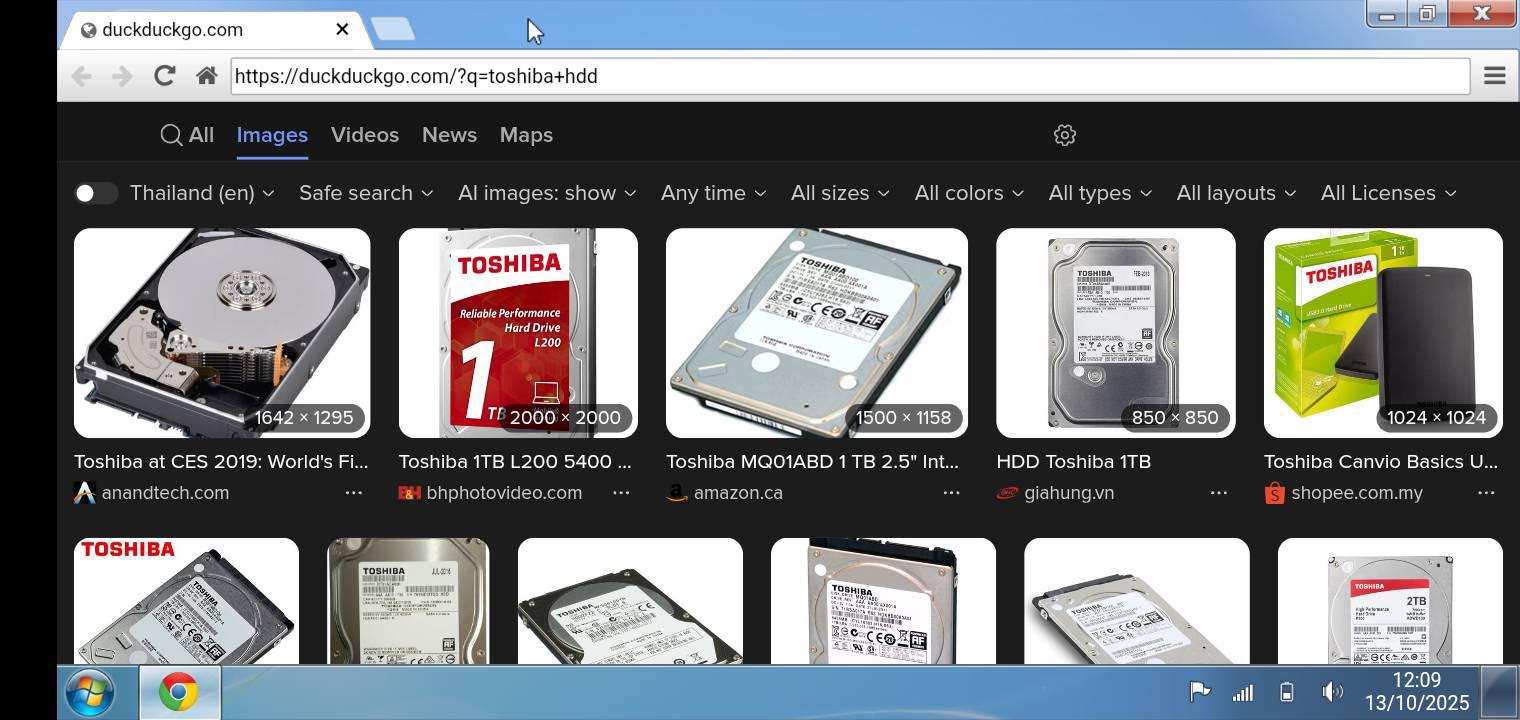This screenshot has width=1520, height=720.
Task: Open the second-row image labeled 2TB
Action: tap(1390, 601)
